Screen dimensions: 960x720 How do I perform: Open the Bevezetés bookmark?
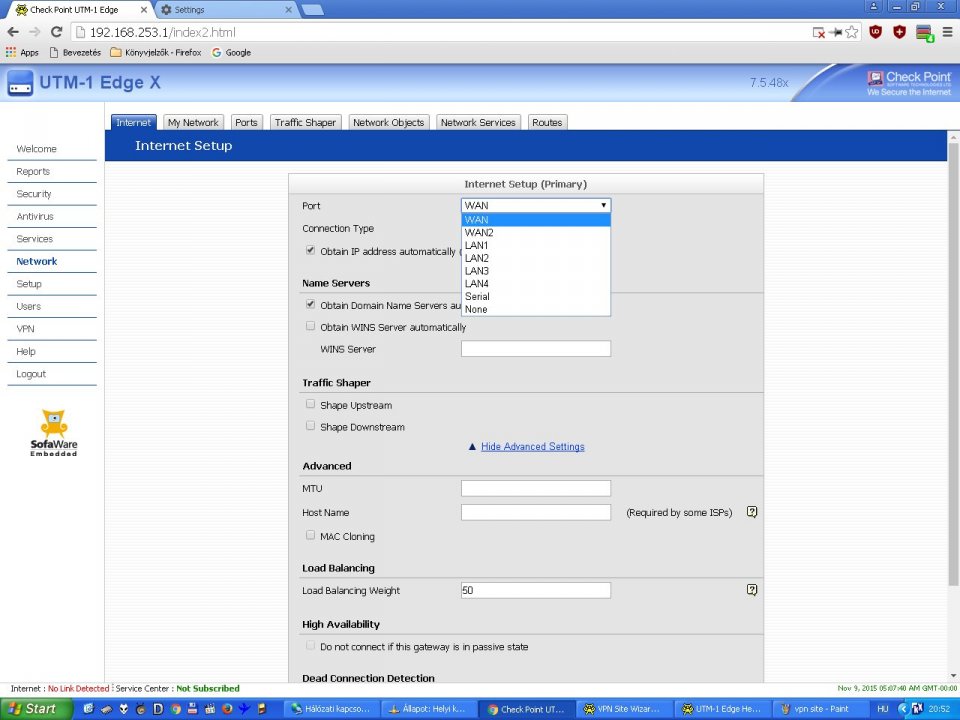click(x=75, y=53)
